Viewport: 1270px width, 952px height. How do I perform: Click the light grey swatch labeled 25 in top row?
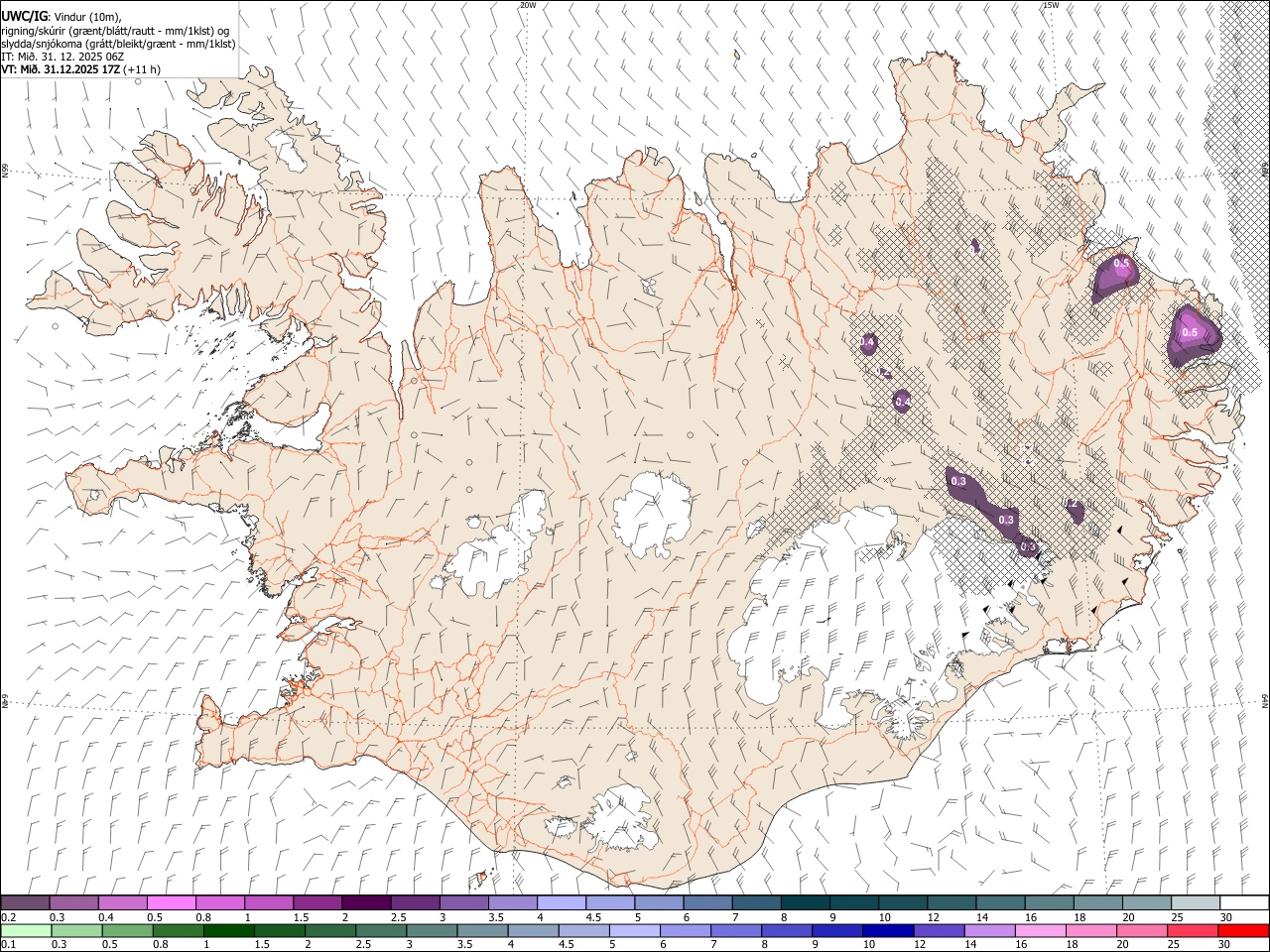click(1197, 903)
